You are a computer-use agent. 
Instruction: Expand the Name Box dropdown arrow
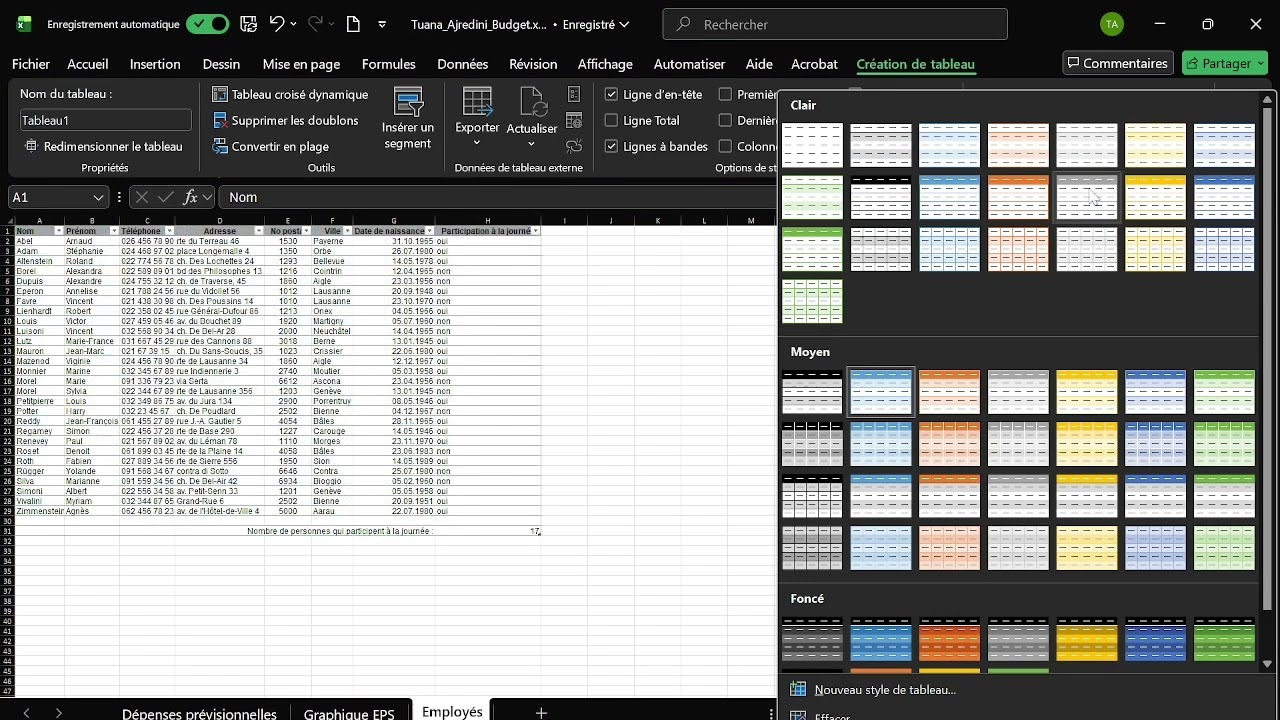(98, 197)
